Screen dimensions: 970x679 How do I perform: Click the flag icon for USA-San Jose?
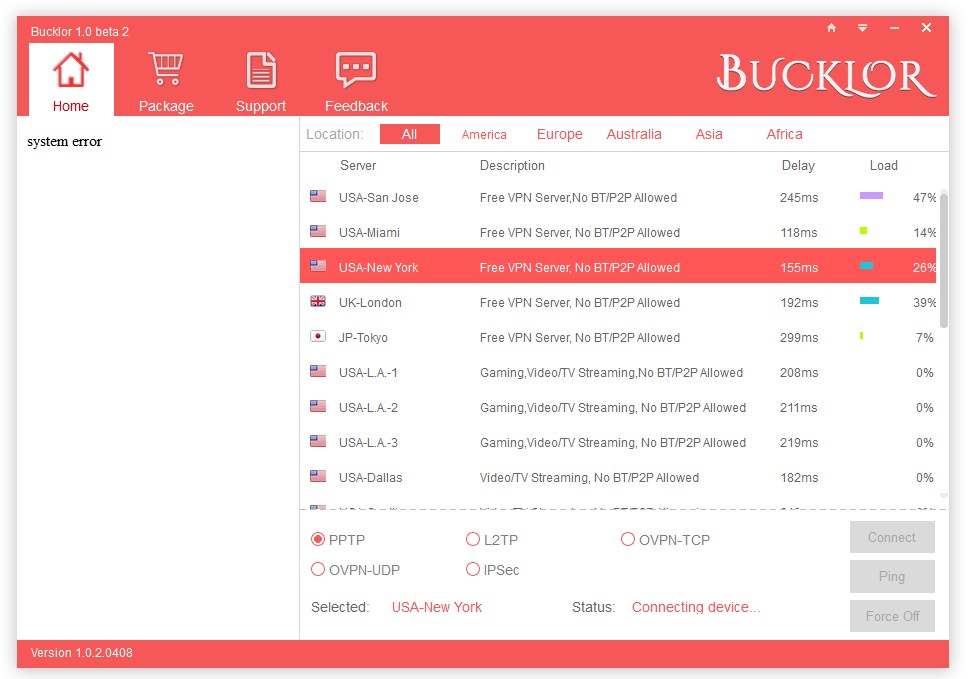point(318,196)
